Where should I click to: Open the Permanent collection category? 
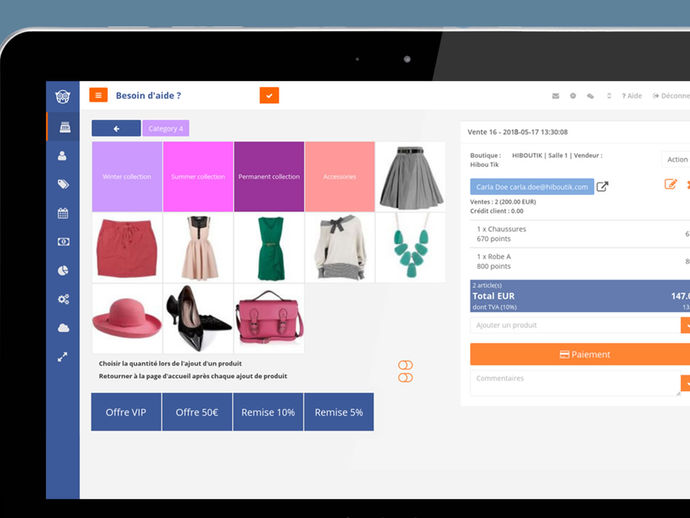tap(269, 176)
